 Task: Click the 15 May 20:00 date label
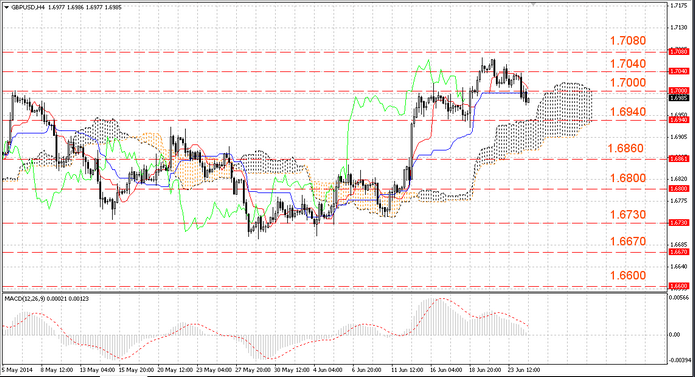pos(136,369)
